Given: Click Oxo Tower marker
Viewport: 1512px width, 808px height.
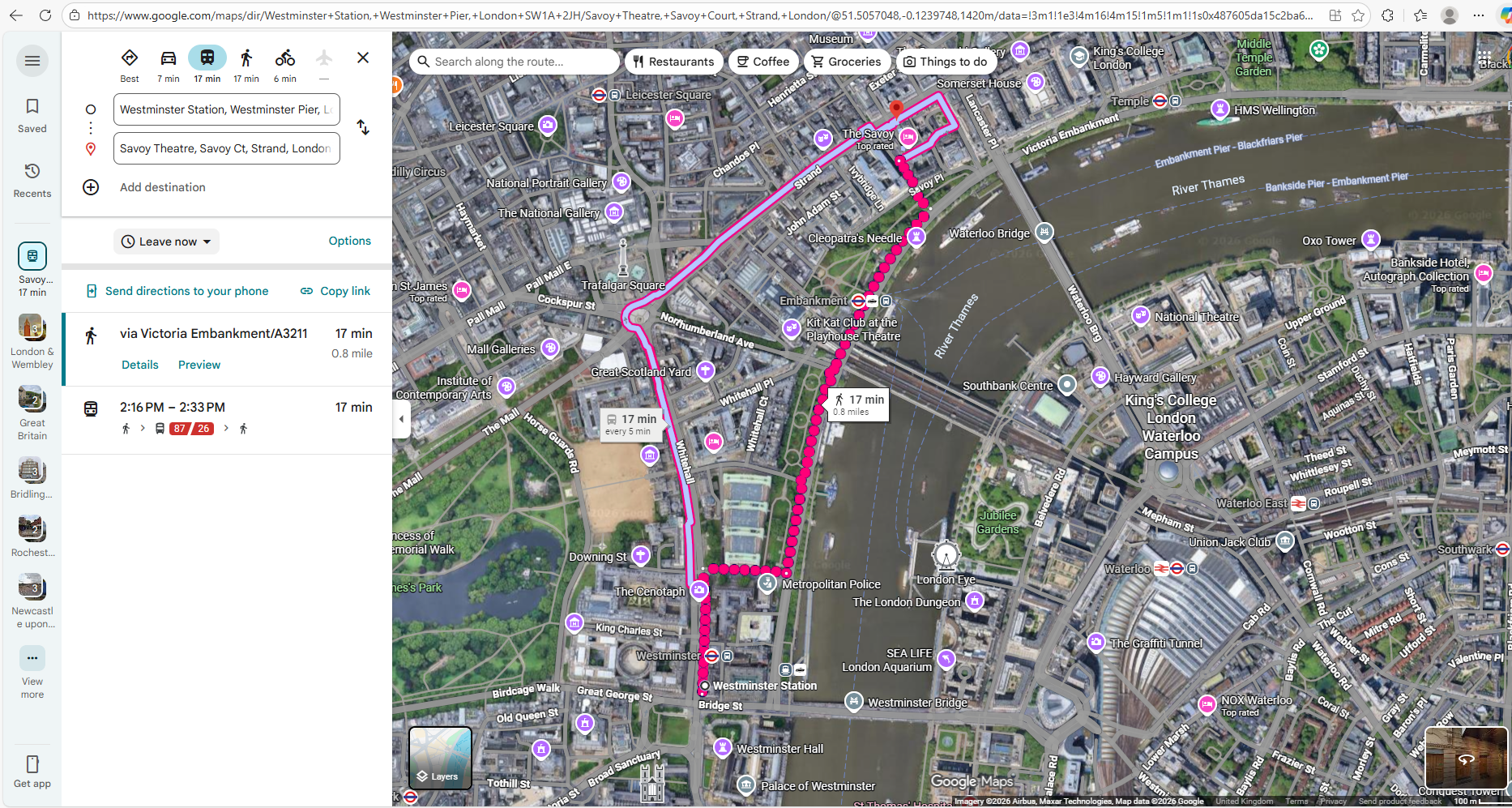Looking at the screenshot, I should point(1370,239).
